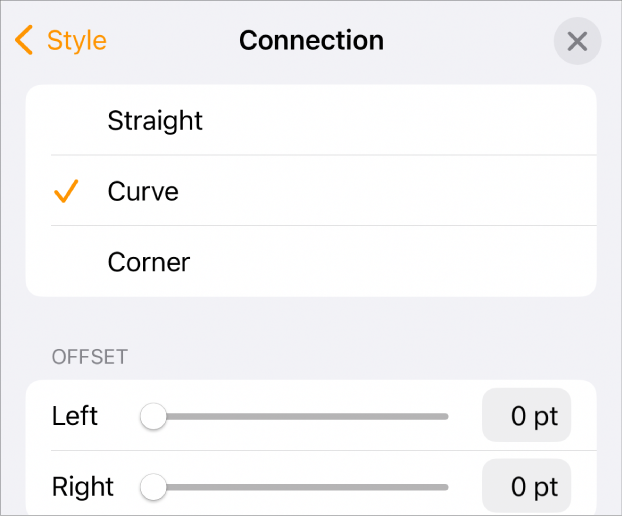Viewport: 622px width, 516px height.
Task: Click the Right offset slider handle
Action: click(153, 487)
